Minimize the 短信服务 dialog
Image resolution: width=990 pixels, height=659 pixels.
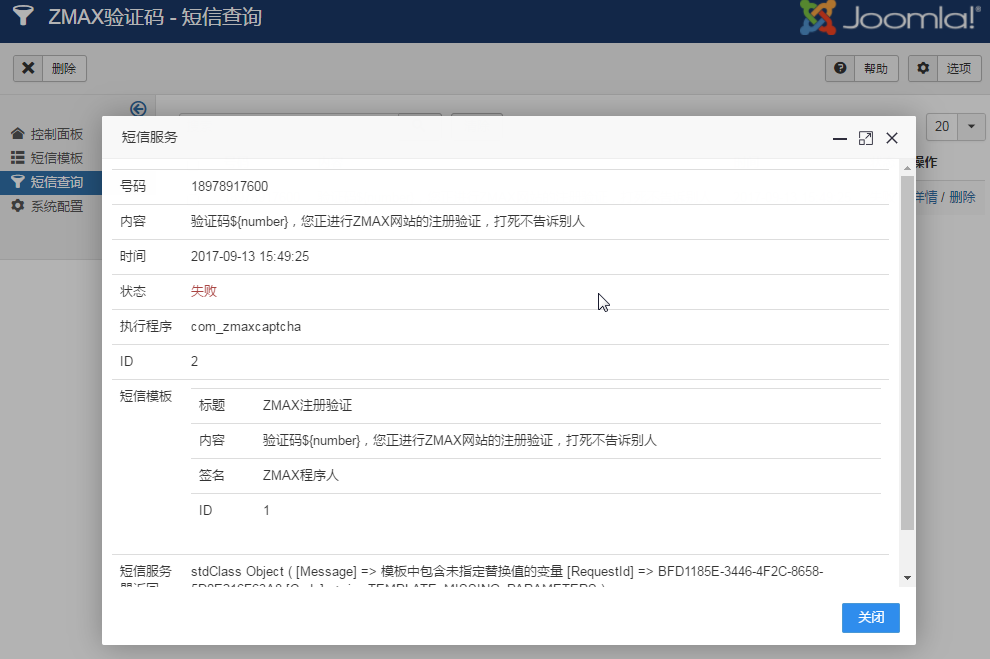point(840,138)
